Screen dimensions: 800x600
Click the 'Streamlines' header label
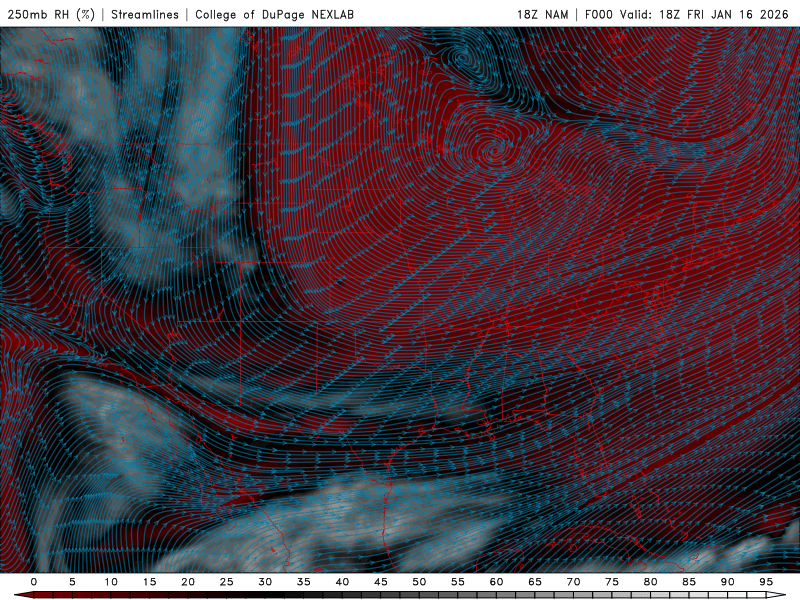(145, 14)
